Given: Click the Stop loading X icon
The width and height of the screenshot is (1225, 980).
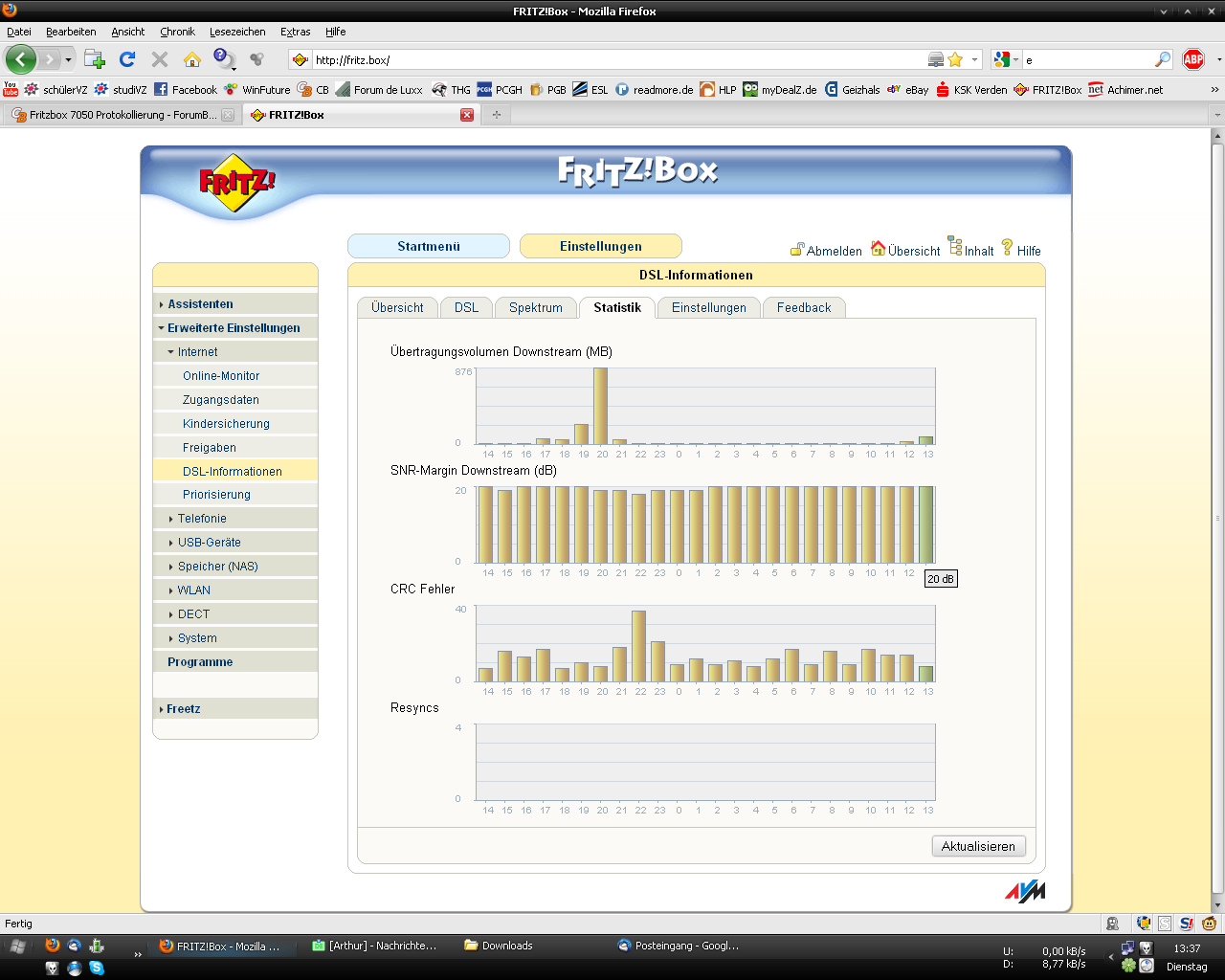Looking at the screenshot, I should [x=160, y=59].
